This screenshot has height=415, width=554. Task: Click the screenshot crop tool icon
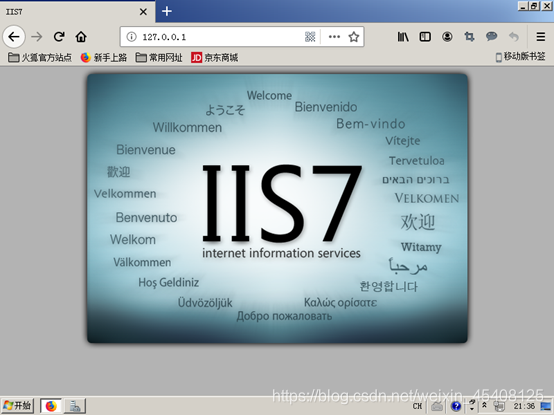tap(469, 37)
